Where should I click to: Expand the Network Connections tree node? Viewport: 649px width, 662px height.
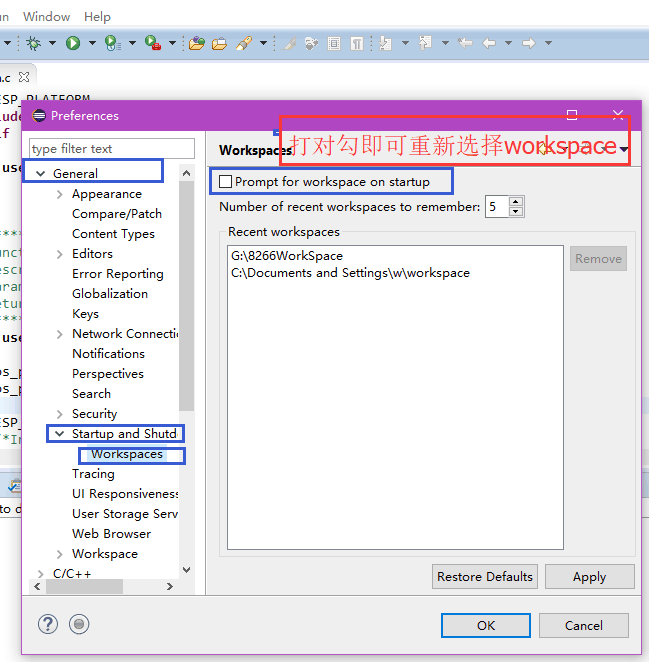(x=60, y=334)
